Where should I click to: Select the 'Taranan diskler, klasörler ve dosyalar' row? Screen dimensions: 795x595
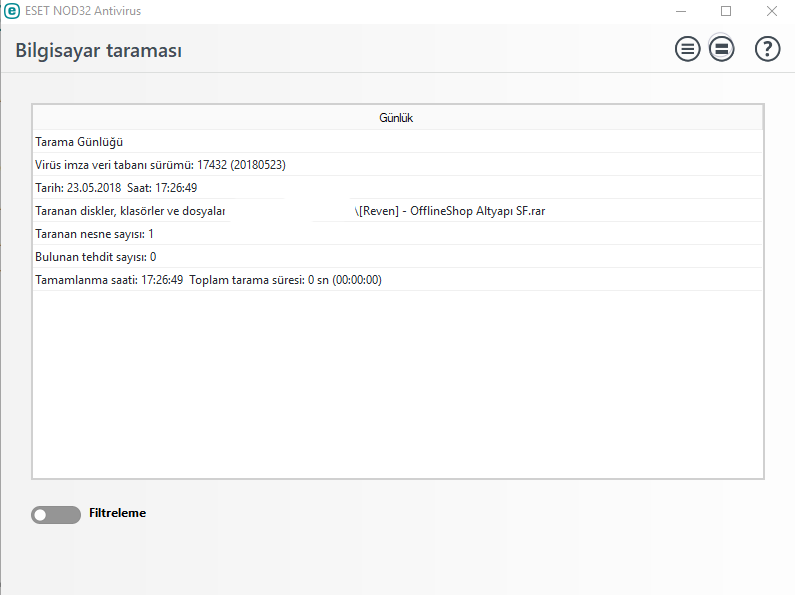[398, 210]
